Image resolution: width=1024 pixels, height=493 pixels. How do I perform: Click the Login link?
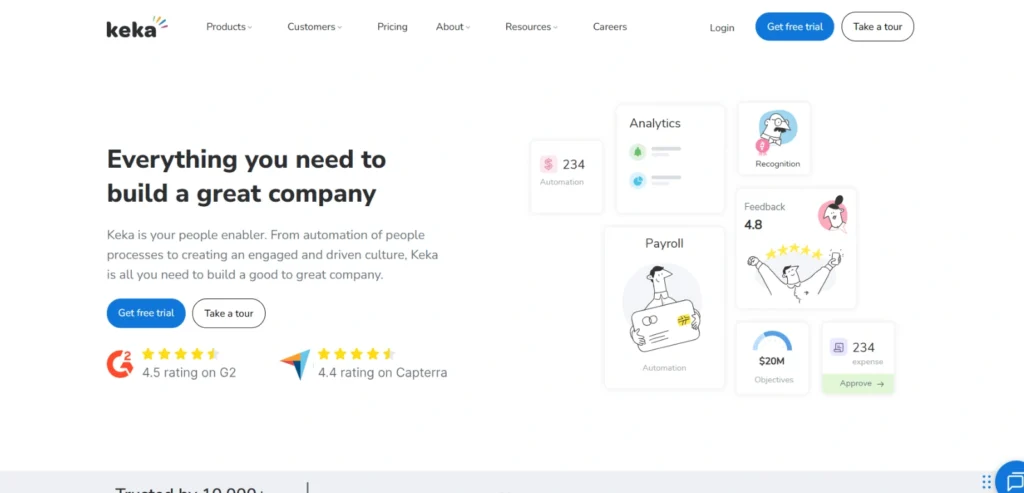722,27
